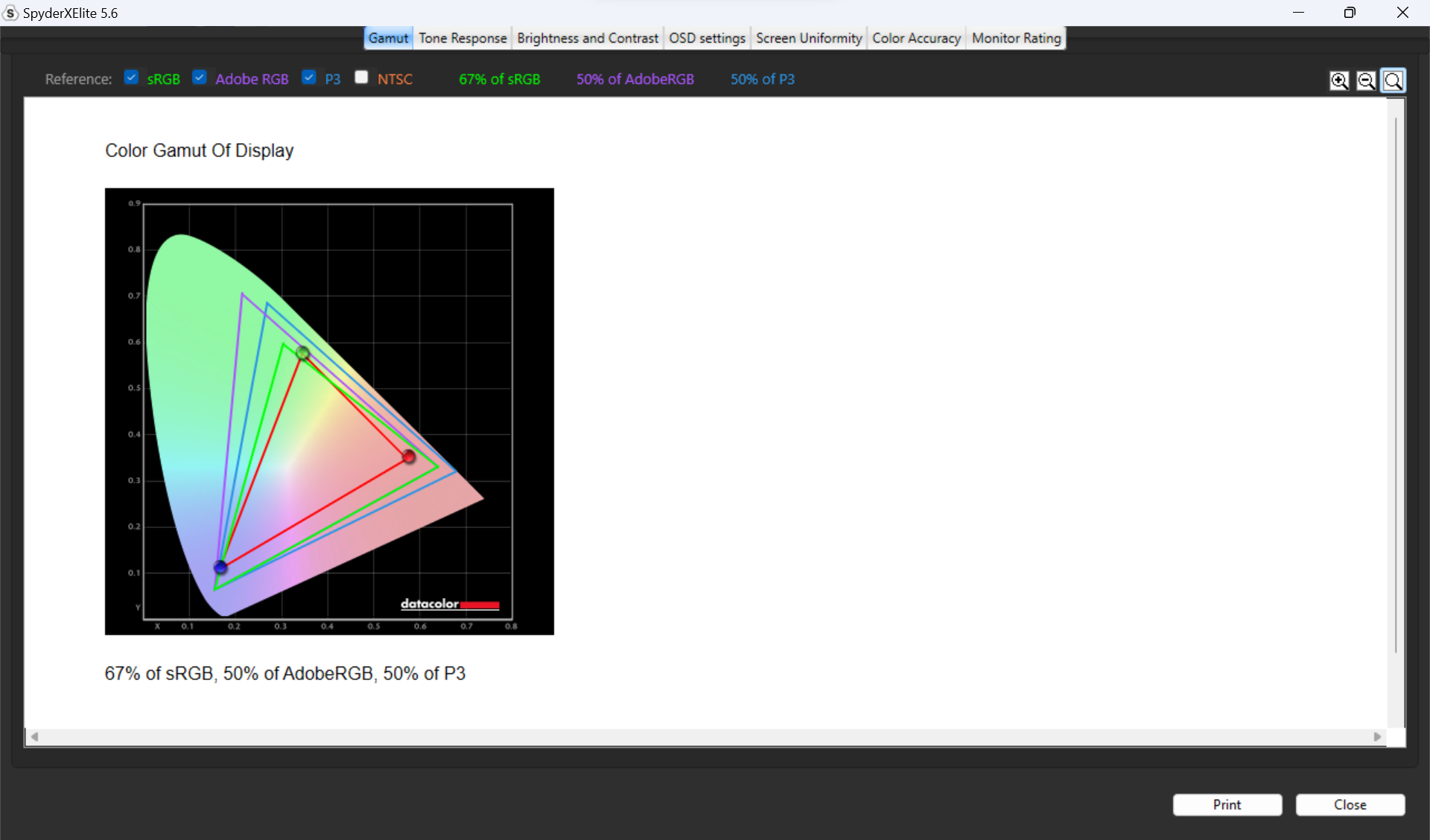Uncheck the Adobe RGB reference checkbox

(x=200, y=77)
